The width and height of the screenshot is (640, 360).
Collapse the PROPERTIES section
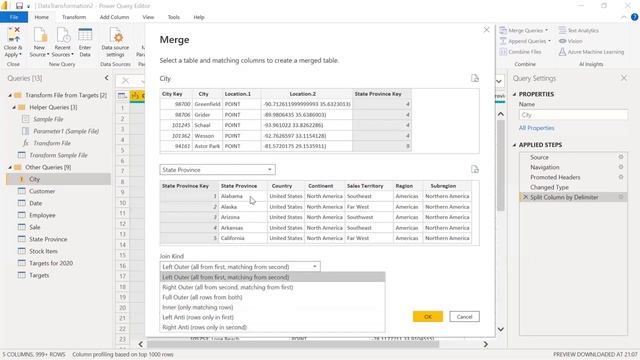(x=514, y=94)
